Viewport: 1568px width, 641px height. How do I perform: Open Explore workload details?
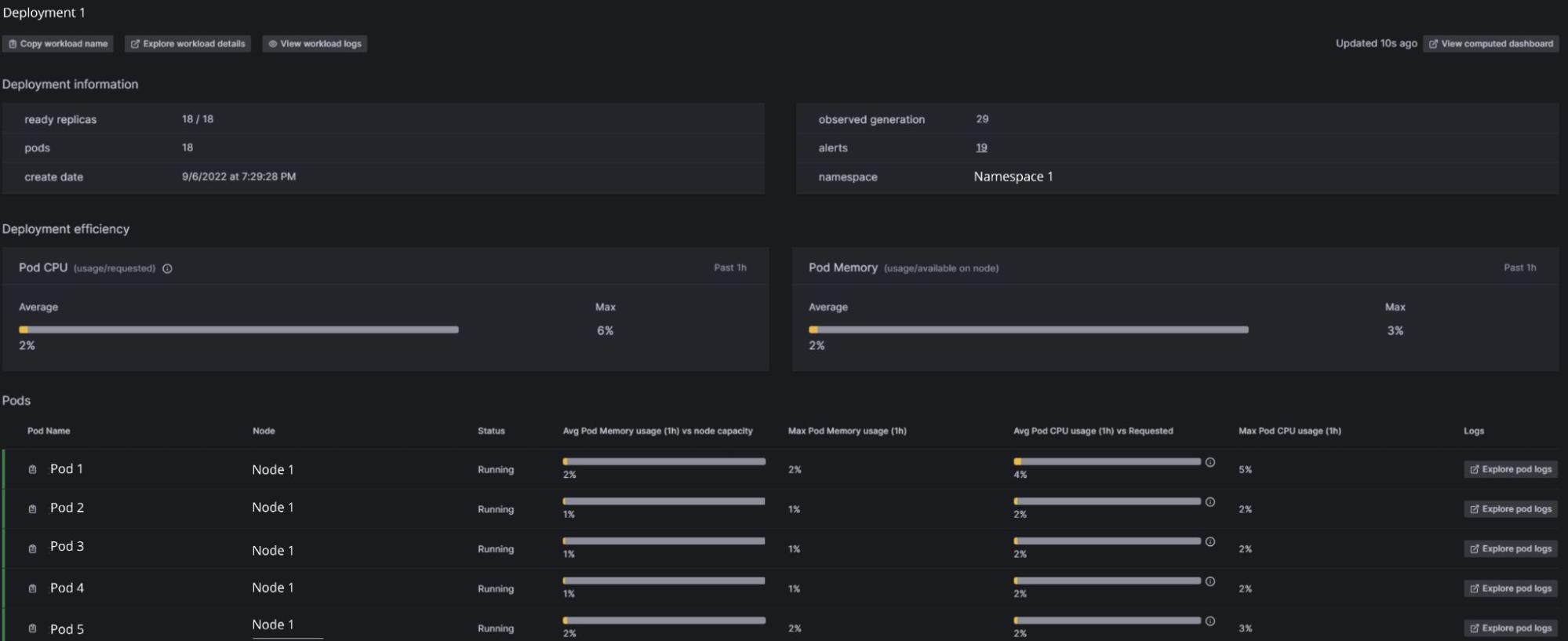(187, 44)
